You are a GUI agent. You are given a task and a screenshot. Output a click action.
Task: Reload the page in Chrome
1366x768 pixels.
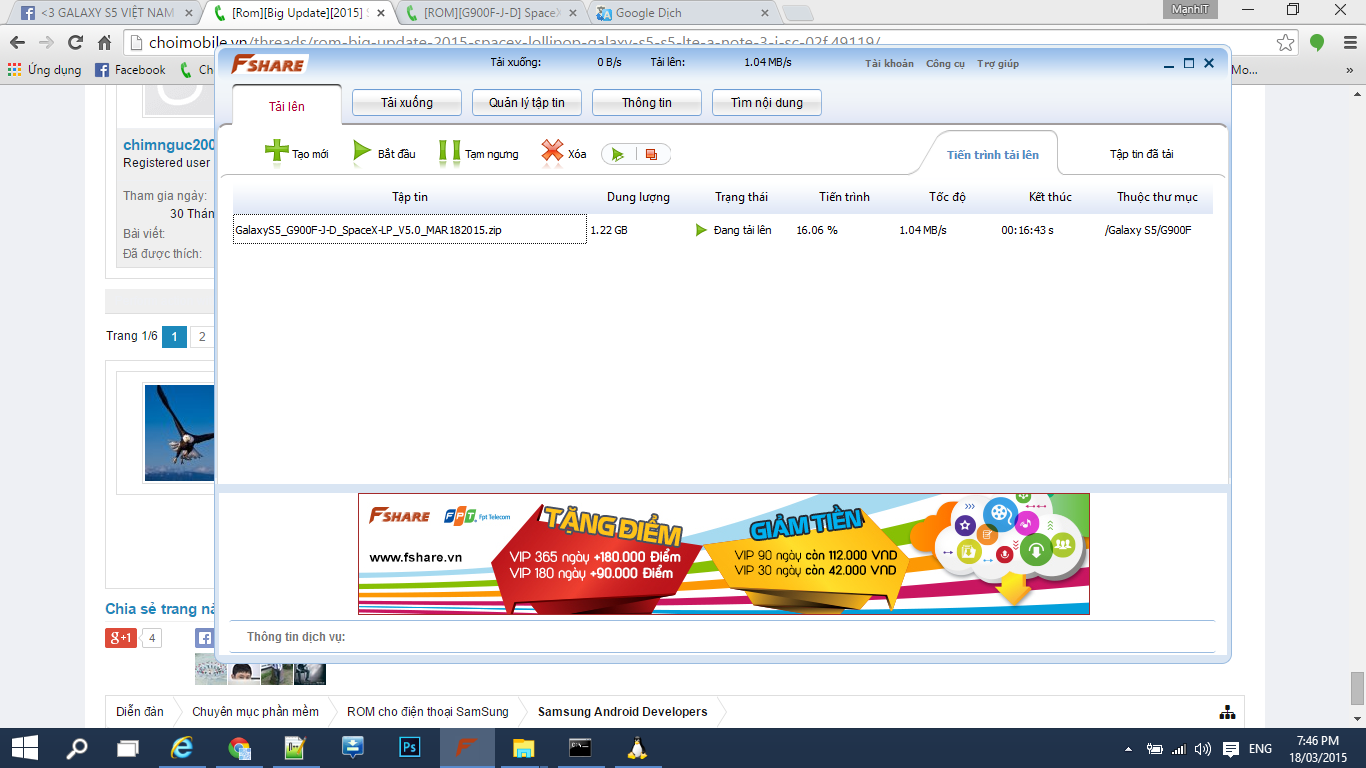75,43
